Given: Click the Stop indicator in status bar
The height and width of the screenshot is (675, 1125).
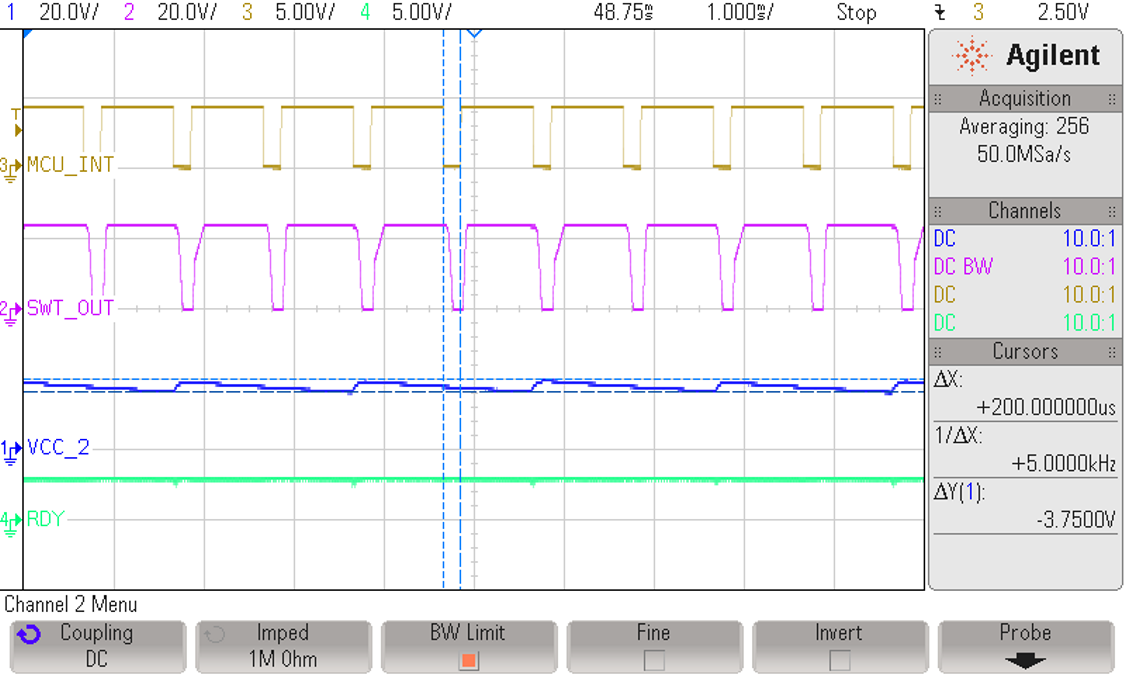Looking at the screenshot, I should 857,13.
